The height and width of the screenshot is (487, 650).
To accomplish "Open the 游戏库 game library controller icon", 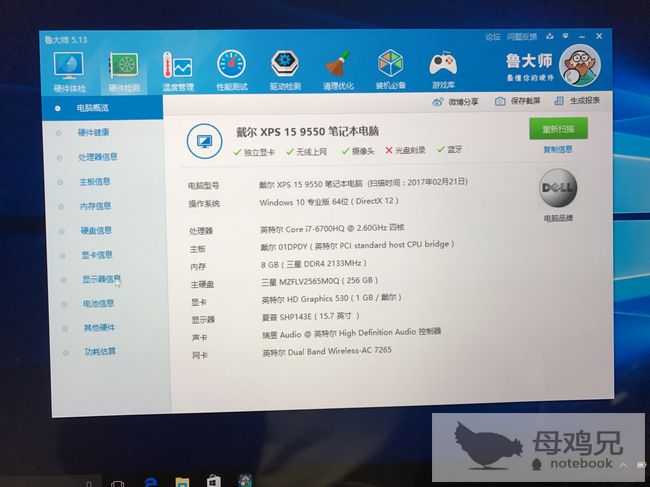I will pyautogui.click(x=443, y=70).
